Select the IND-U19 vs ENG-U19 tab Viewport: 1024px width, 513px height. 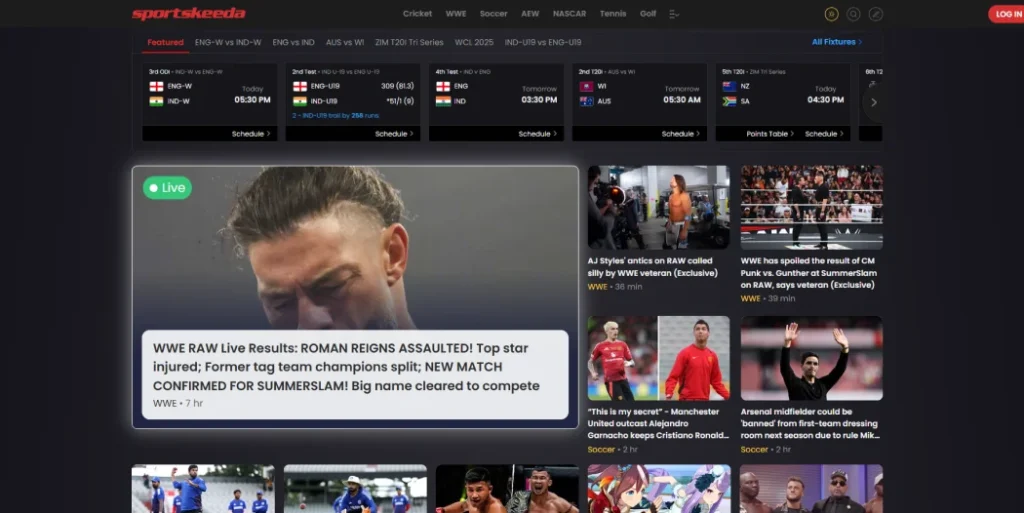click(x=543, y=42)
